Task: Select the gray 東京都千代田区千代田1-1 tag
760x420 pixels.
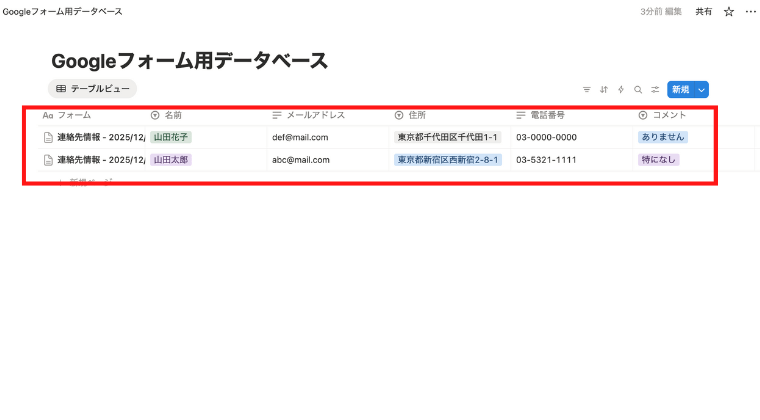Action: tap(448, 137)
